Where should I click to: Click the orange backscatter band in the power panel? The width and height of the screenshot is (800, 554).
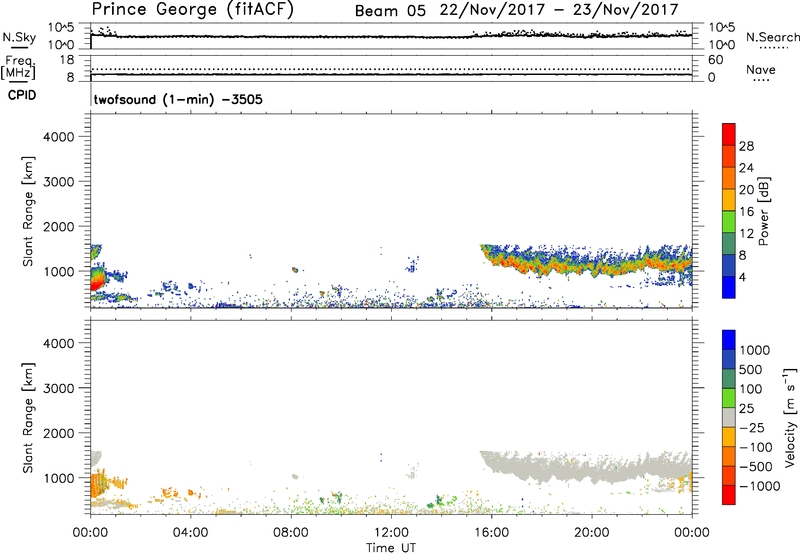pyautogui.click(x=587, y=263)
